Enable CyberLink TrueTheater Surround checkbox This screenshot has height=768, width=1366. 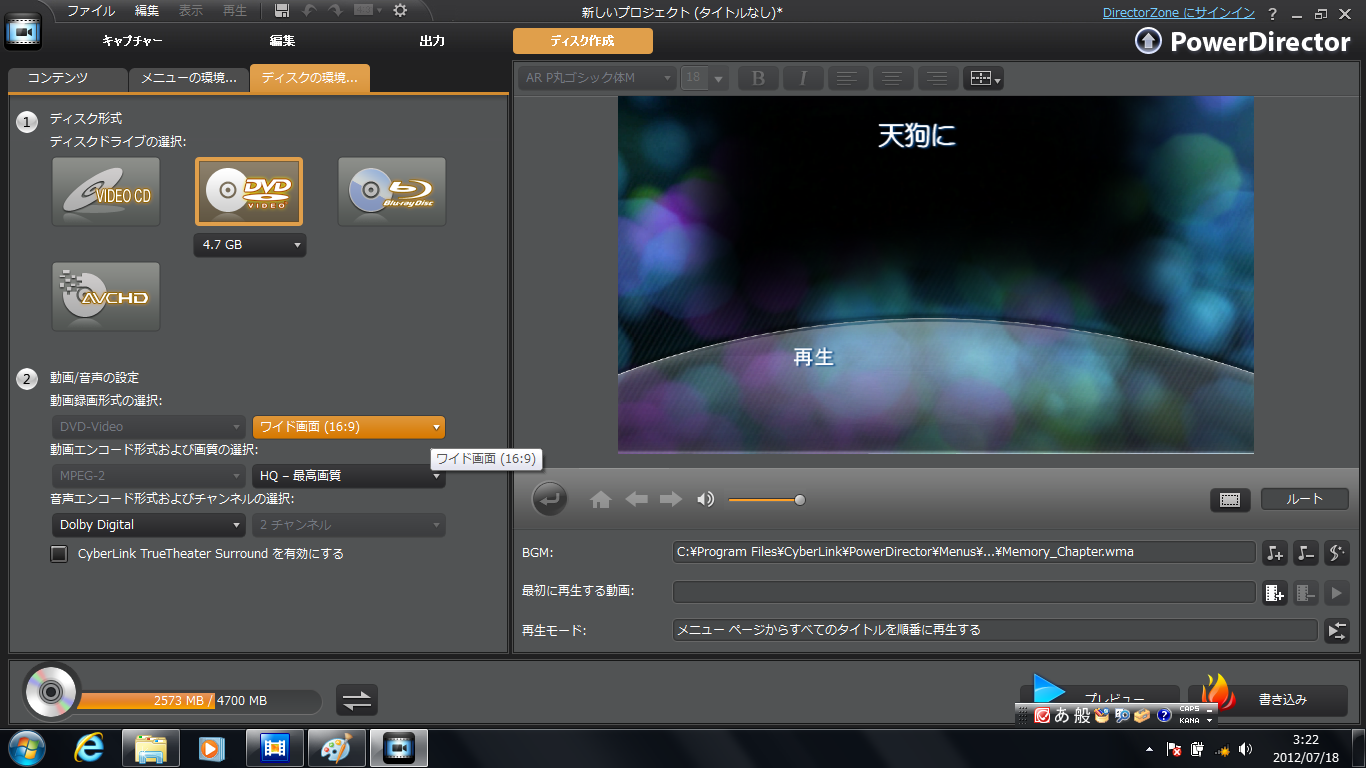pos(59,554)
